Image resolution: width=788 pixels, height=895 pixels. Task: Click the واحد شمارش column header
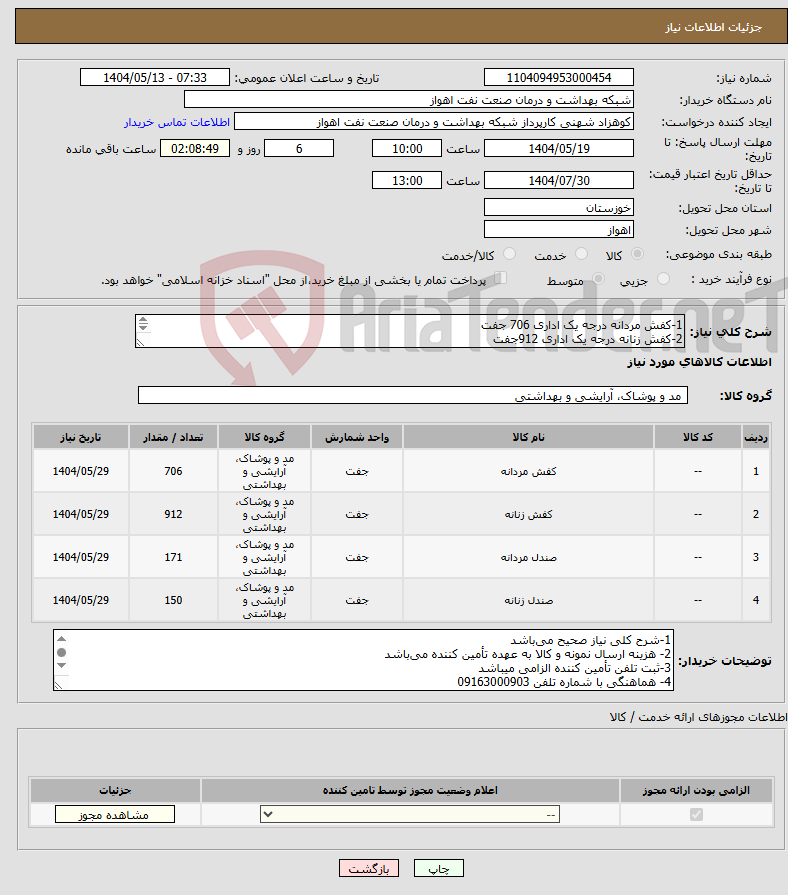point(357,437)
